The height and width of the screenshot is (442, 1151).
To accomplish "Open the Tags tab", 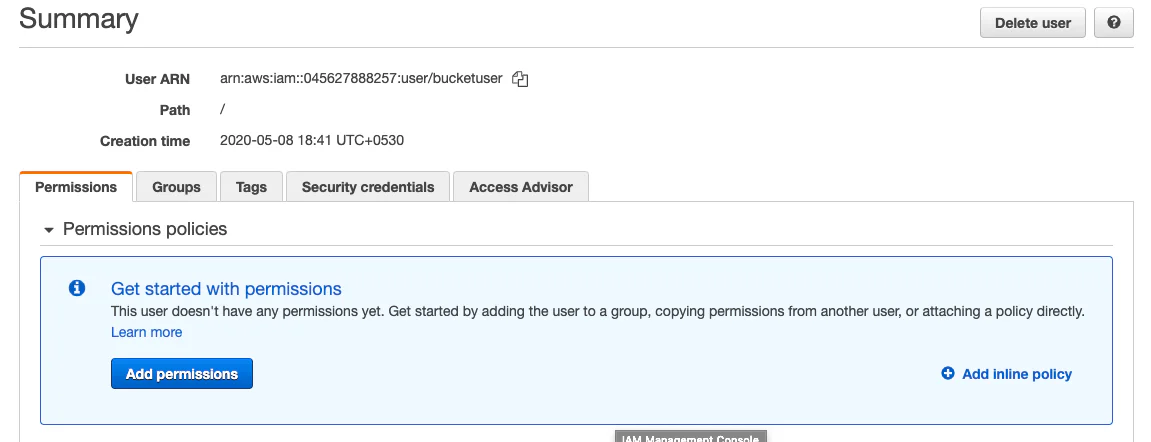I will (251, 186).
